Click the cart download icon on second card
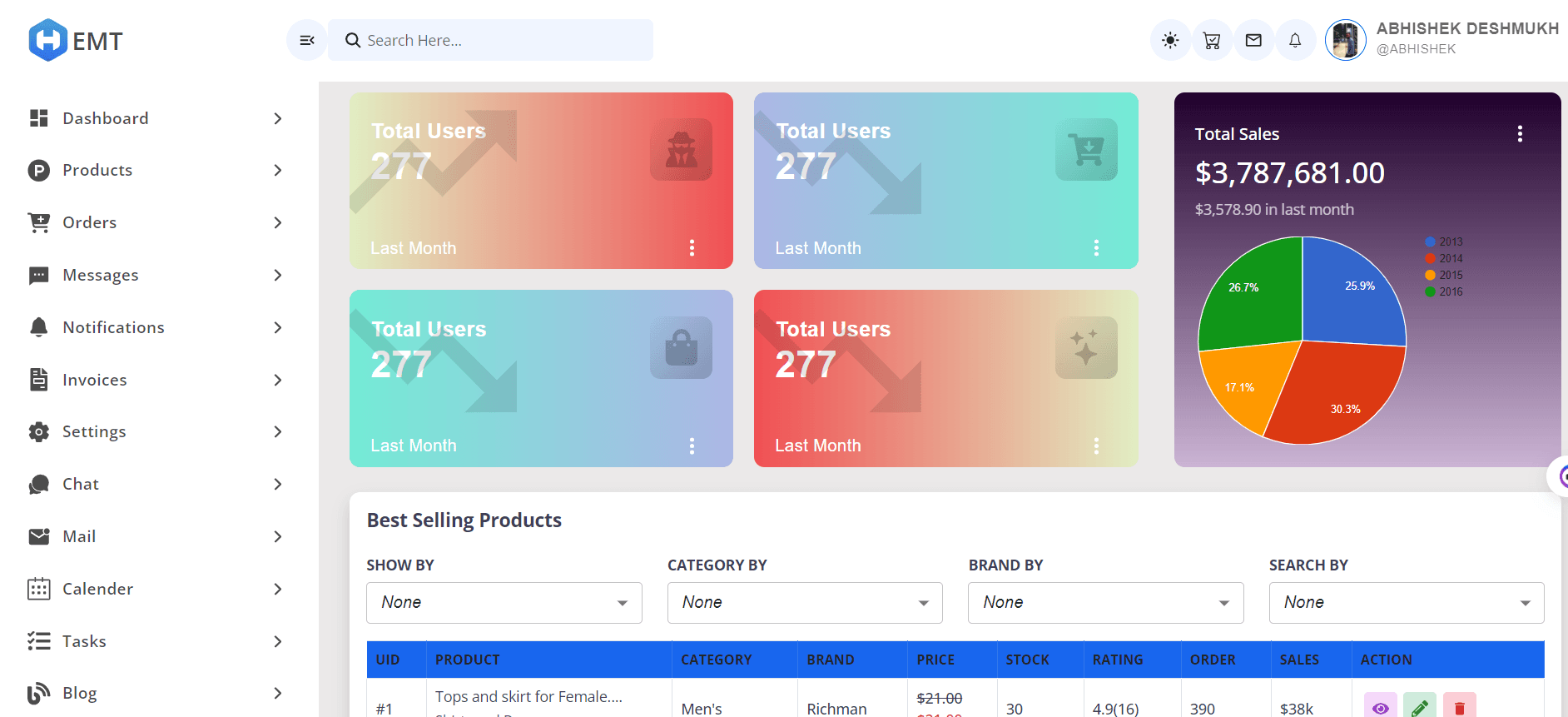Viewport: 1568px width, 717px height. pos(1086,150)
